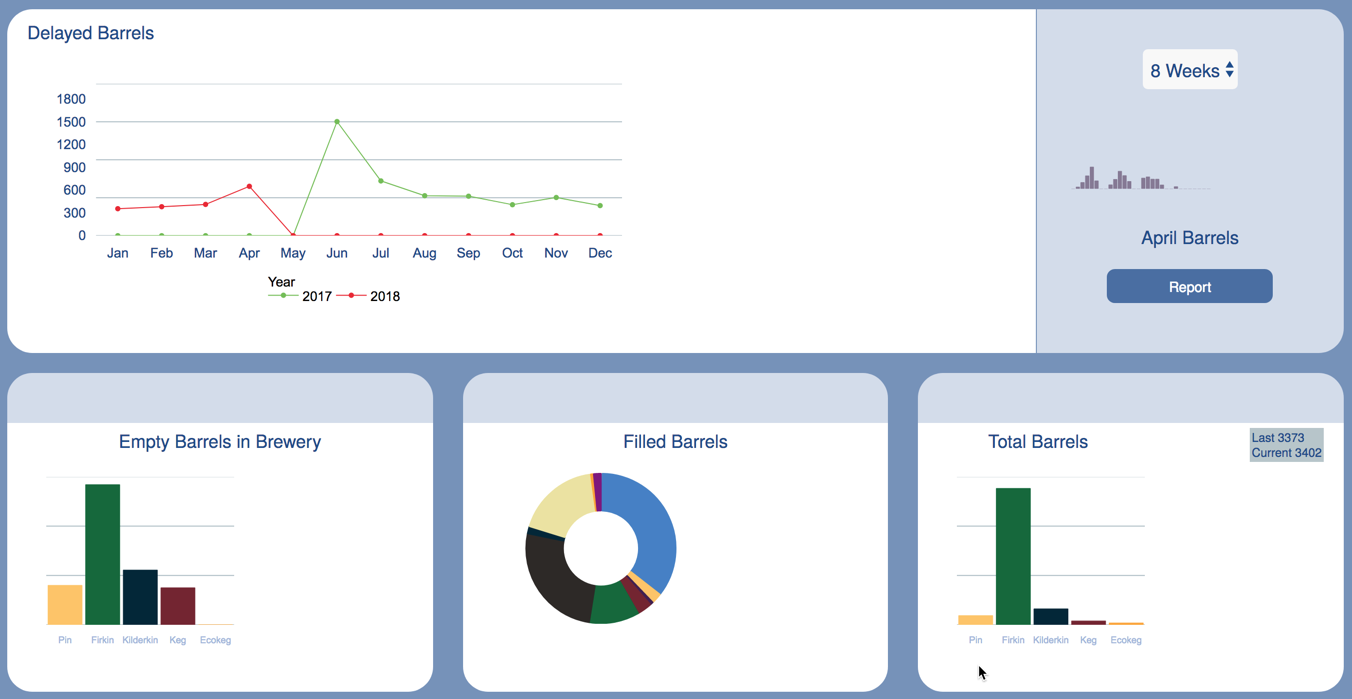Click the Firkin bar in Total Barrels chart

coord(1013,556)
